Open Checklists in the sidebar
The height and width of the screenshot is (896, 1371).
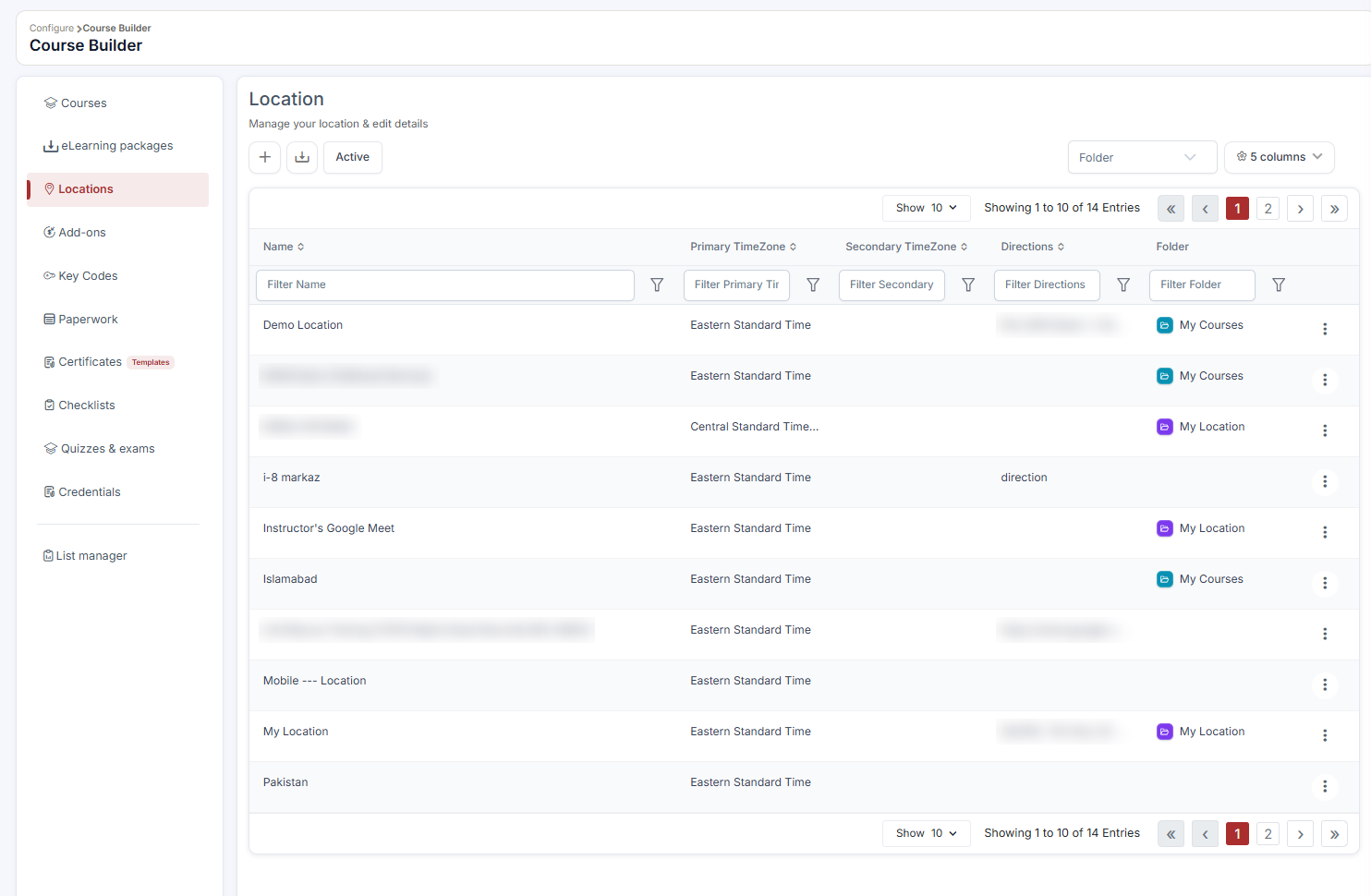118,406
